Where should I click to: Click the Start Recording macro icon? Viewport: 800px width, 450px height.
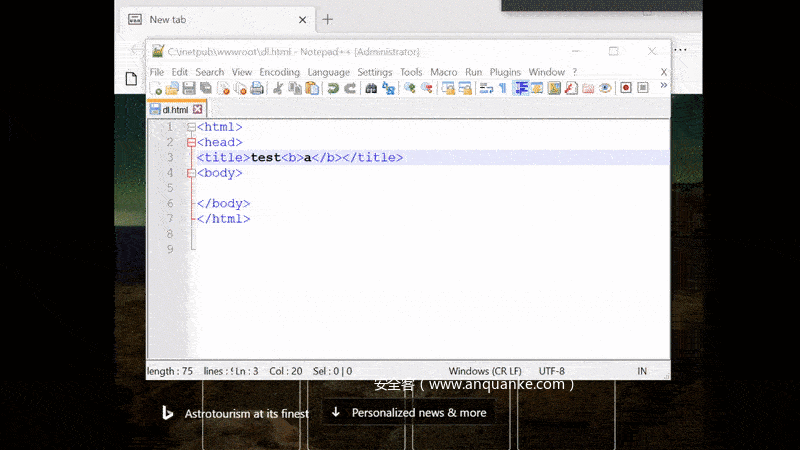point(626,89)
